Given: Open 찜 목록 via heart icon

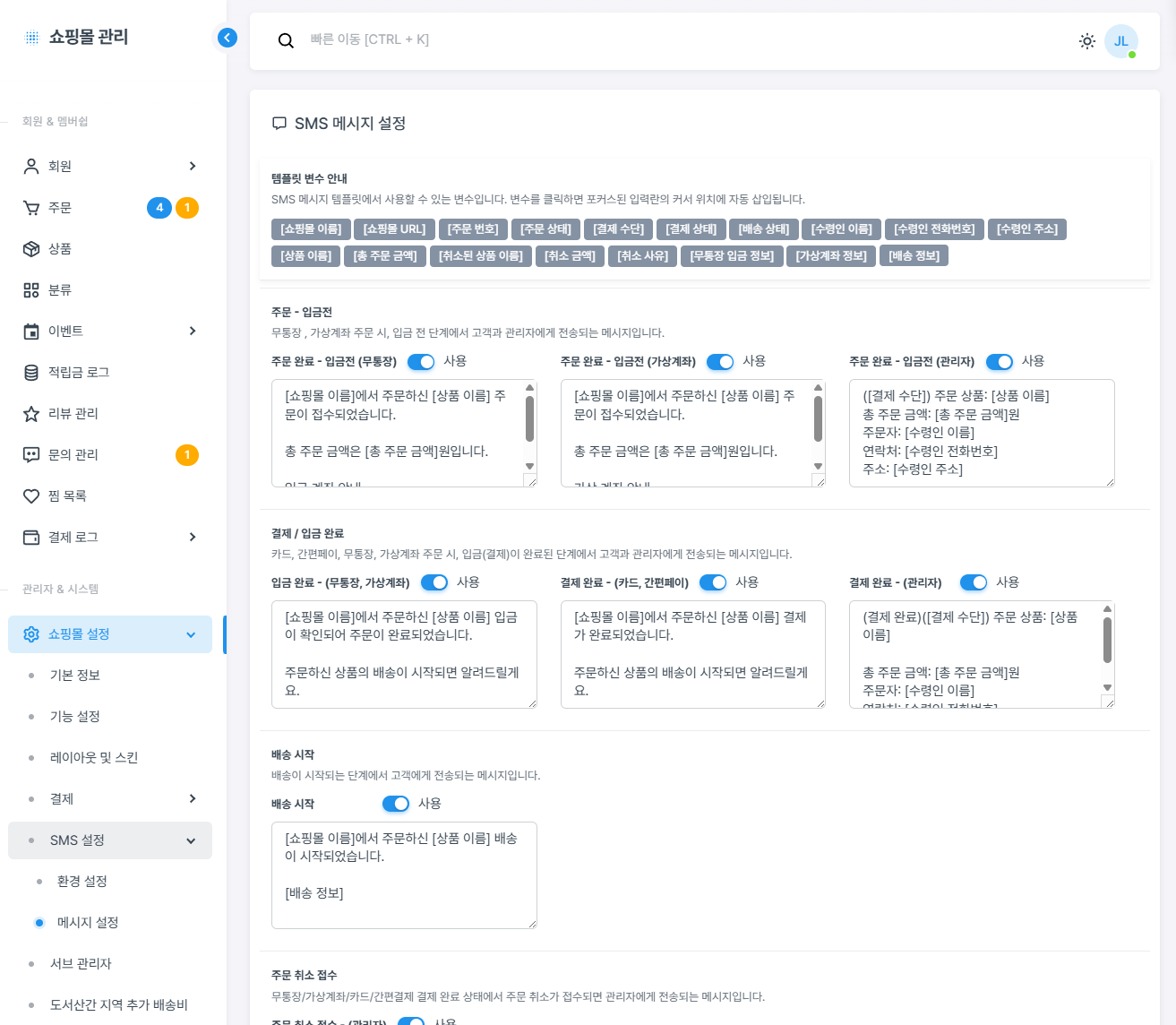Looking at the screenshot, I should click(31, 496).
